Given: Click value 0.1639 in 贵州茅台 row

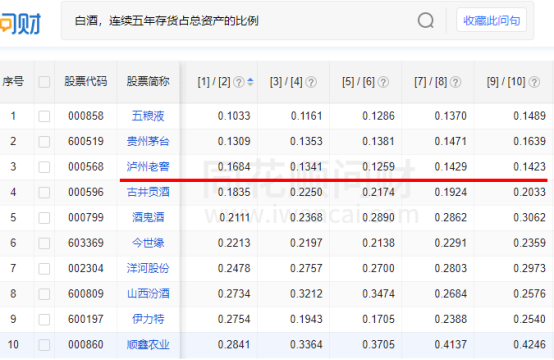Looking at the screenshot, I should (529, 141).
